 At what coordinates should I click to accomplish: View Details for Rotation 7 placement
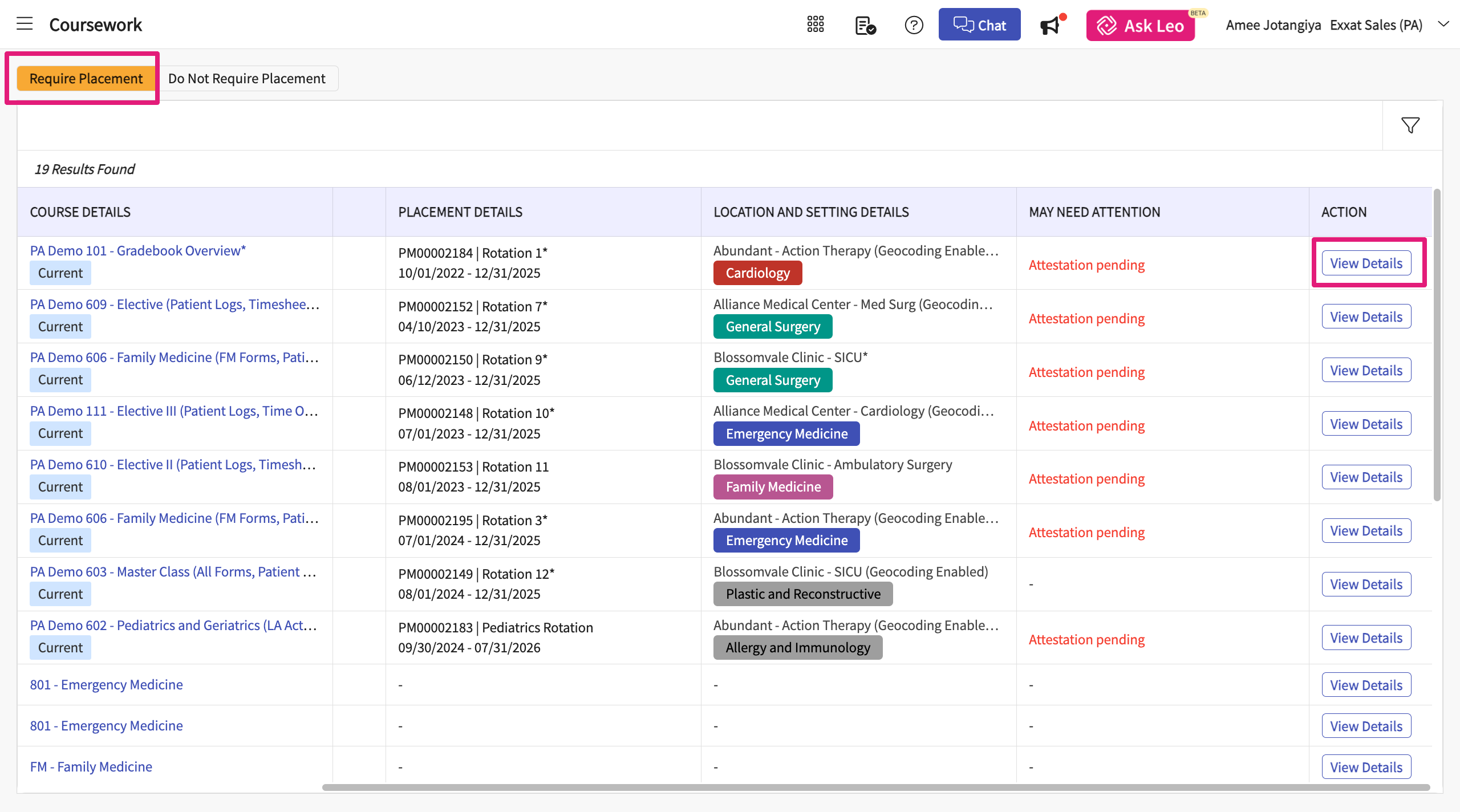point(1366,317)
